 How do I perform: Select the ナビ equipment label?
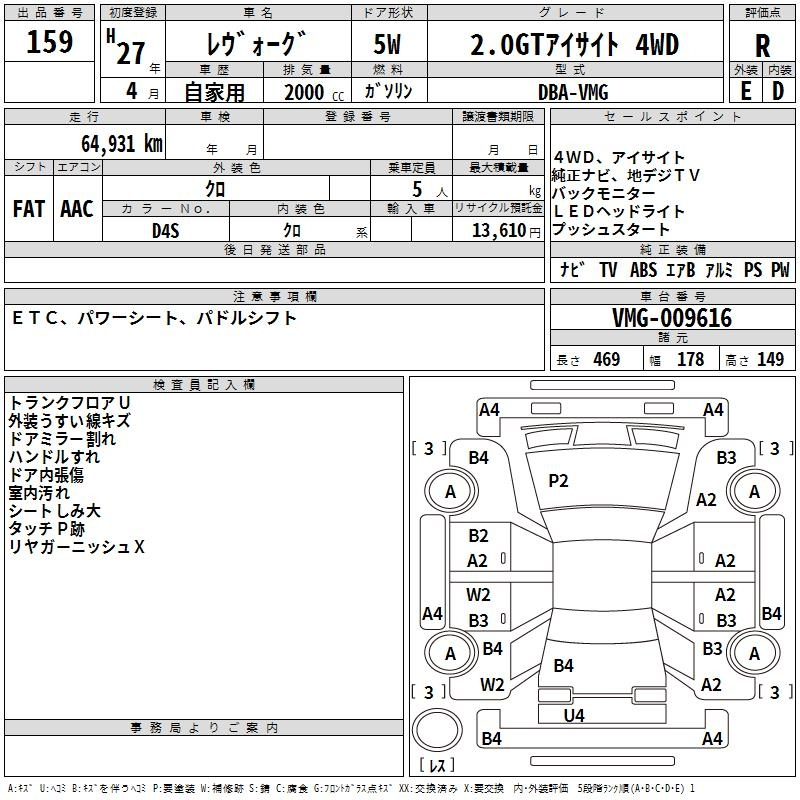point(572,270)
